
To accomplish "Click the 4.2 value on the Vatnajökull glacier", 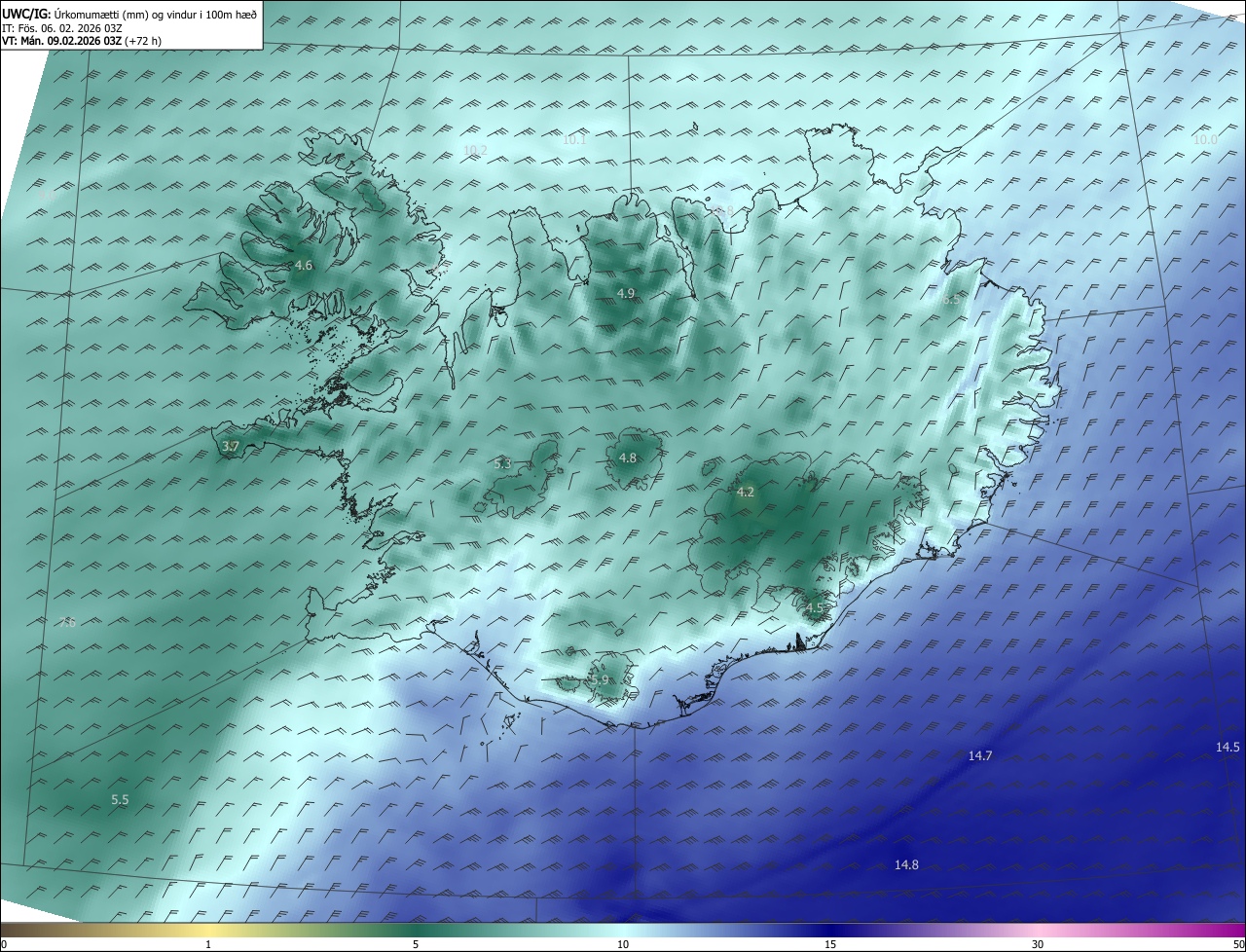I will [x=746, y=492].
